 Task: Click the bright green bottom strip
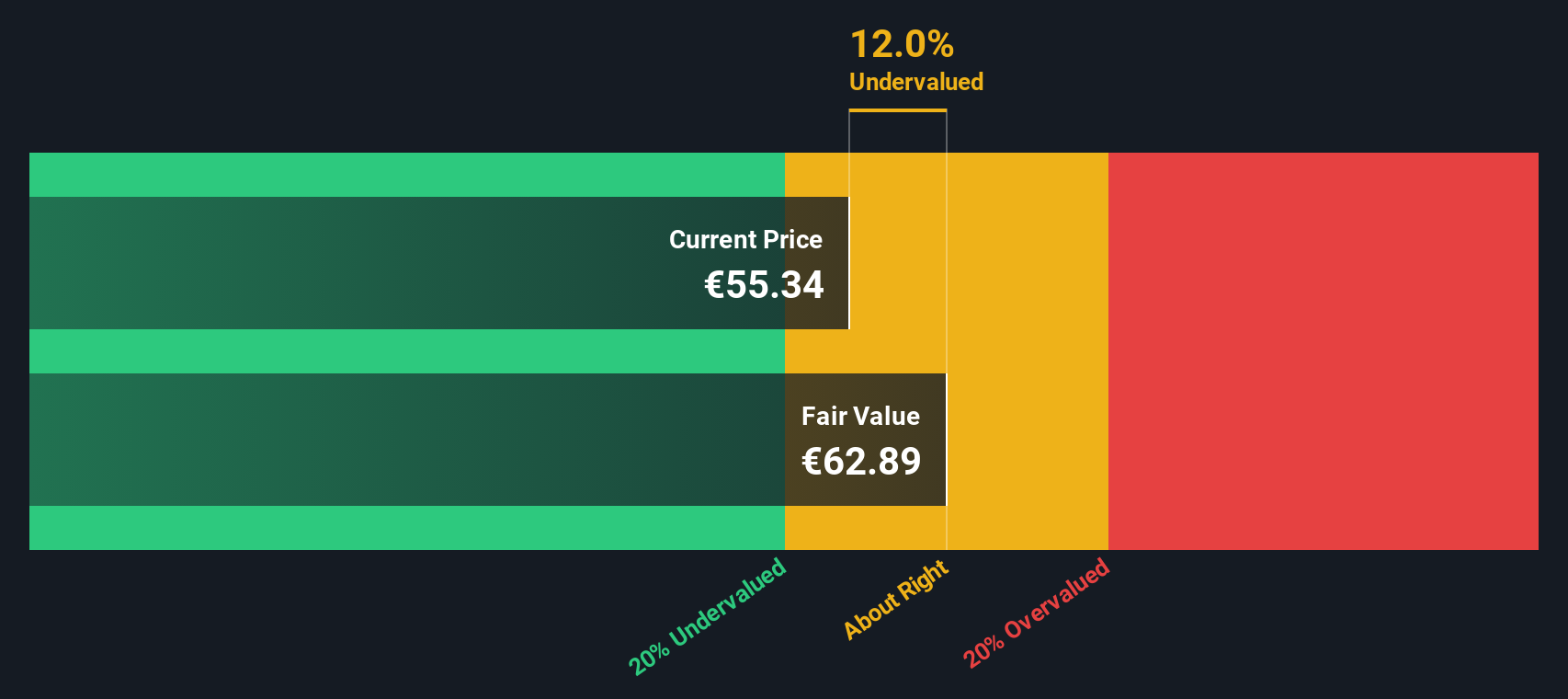[x=407, y=528]
